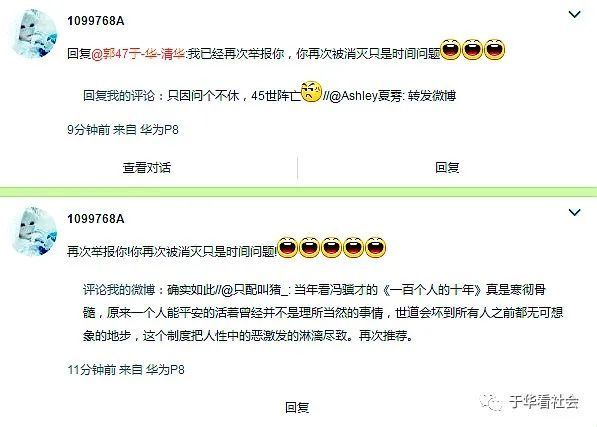This screenshot has height=427, width=597.
Task: Open the @Ashley夏秀 mention
Action: 365,96
